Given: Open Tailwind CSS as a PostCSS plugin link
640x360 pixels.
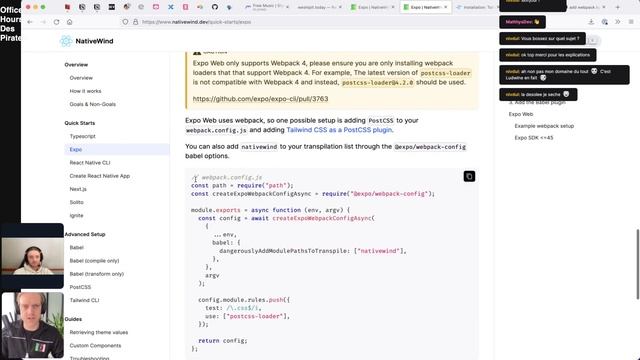Looking at the screenshot, I should [x=339, y=130].
